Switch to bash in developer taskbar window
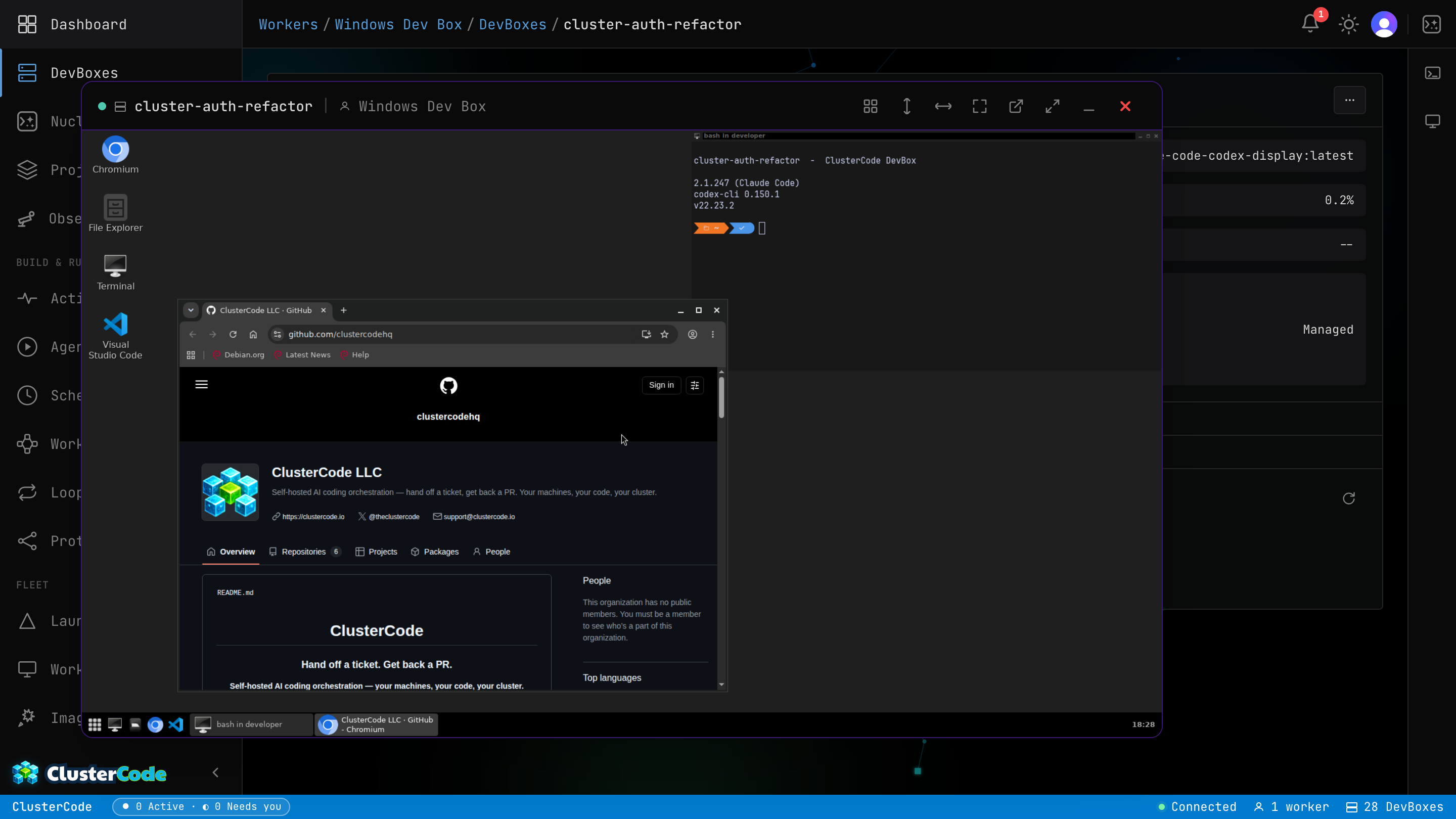1456x819 pixels. [x=252, y=724]
